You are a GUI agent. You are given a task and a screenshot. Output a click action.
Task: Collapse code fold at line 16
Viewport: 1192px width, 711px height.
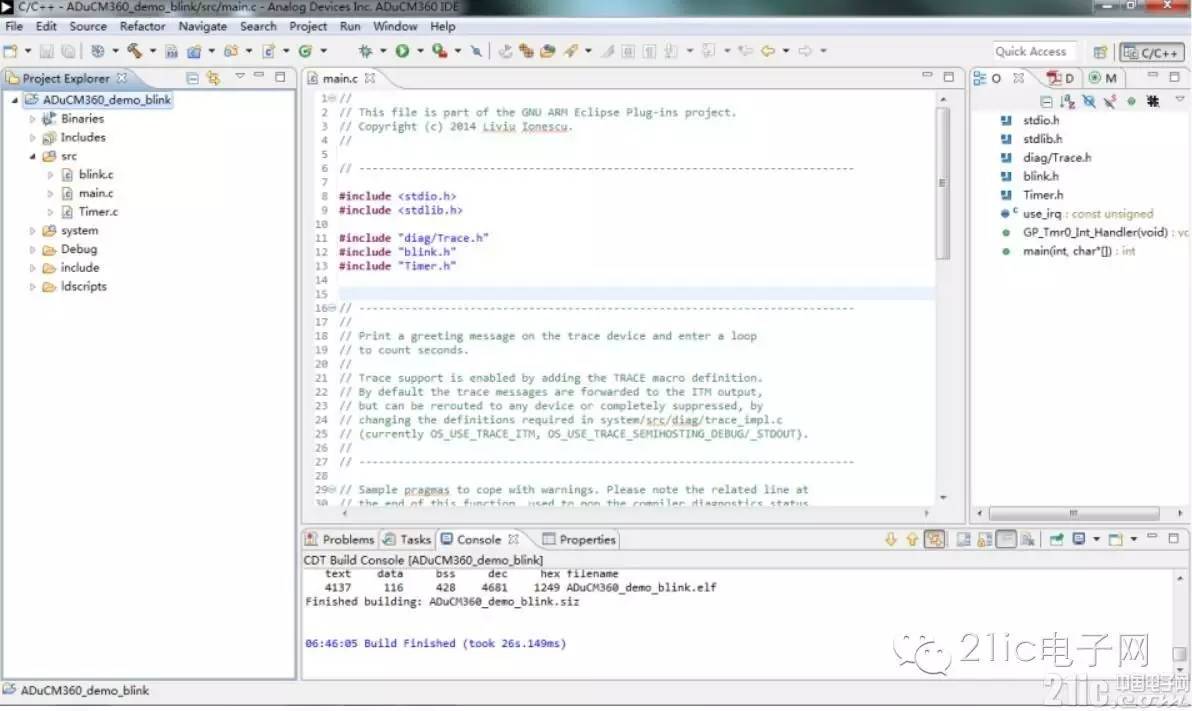click(331, 308)
